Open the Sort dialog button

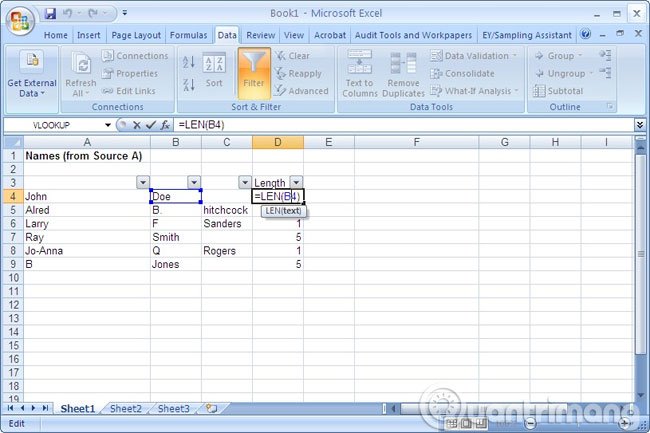(214, 71)
